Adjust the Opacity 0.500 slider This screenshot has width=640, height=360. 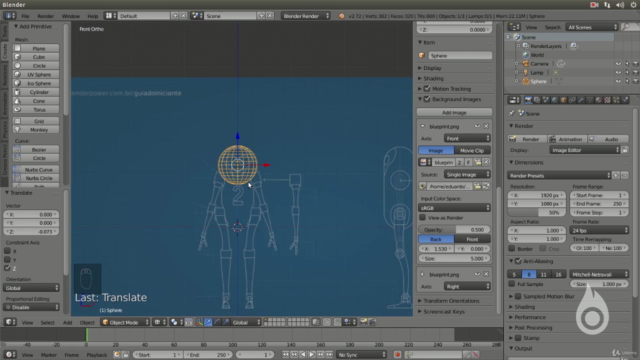coord(454,230)
